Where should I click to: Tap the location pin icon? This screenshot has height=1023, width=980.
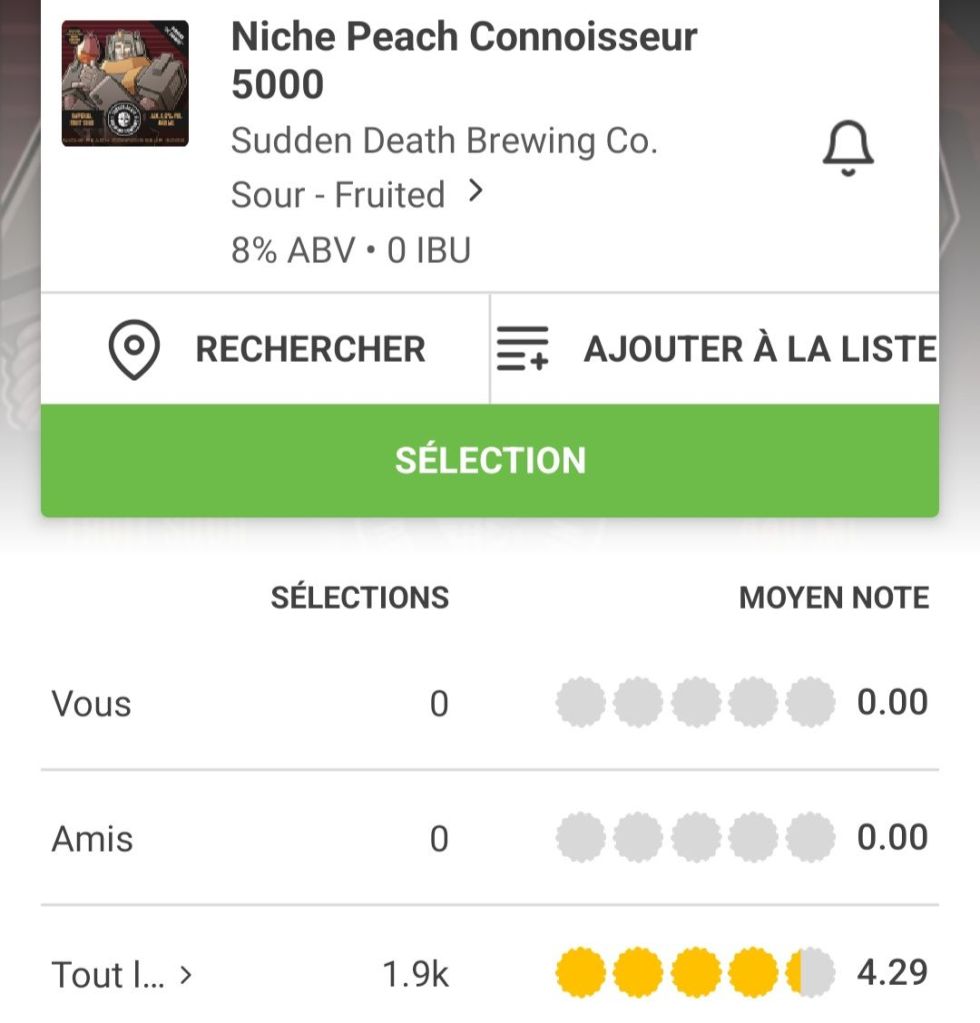click(x=134, y=349)
